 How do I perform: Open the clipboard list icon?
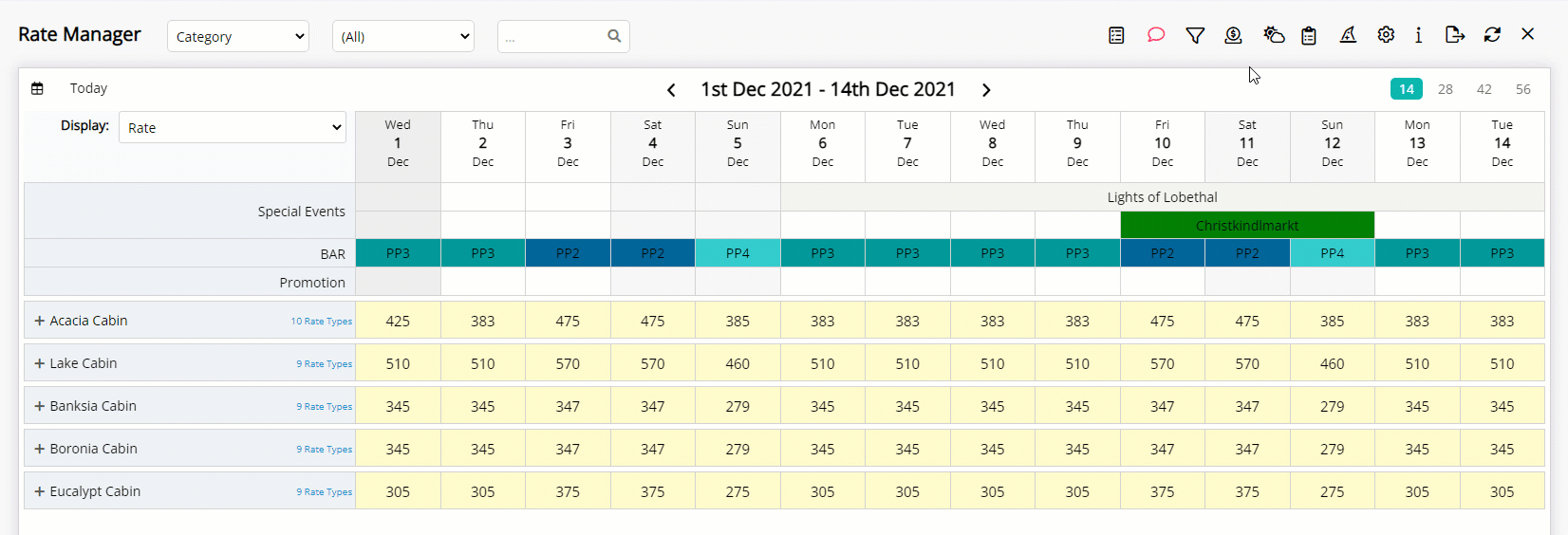[x=1309, y=35]
